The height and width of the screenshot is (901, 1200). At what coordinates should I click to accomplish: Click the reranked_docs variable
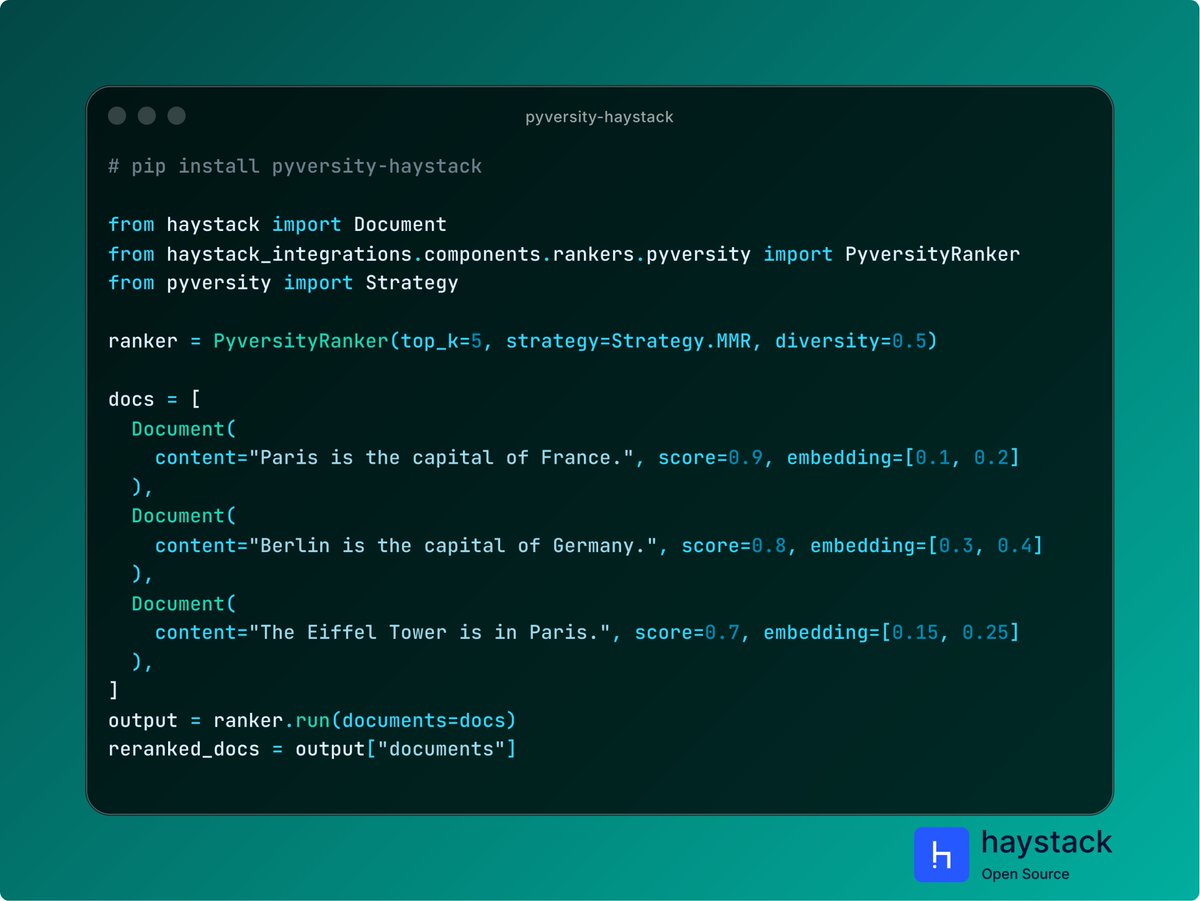click(184, 749)
